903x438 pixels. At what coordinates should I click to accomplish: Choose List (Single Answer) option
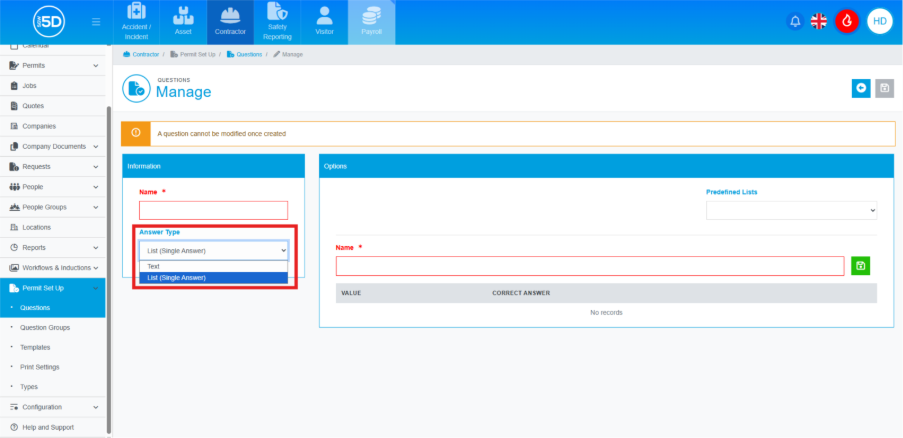[214, 278]
